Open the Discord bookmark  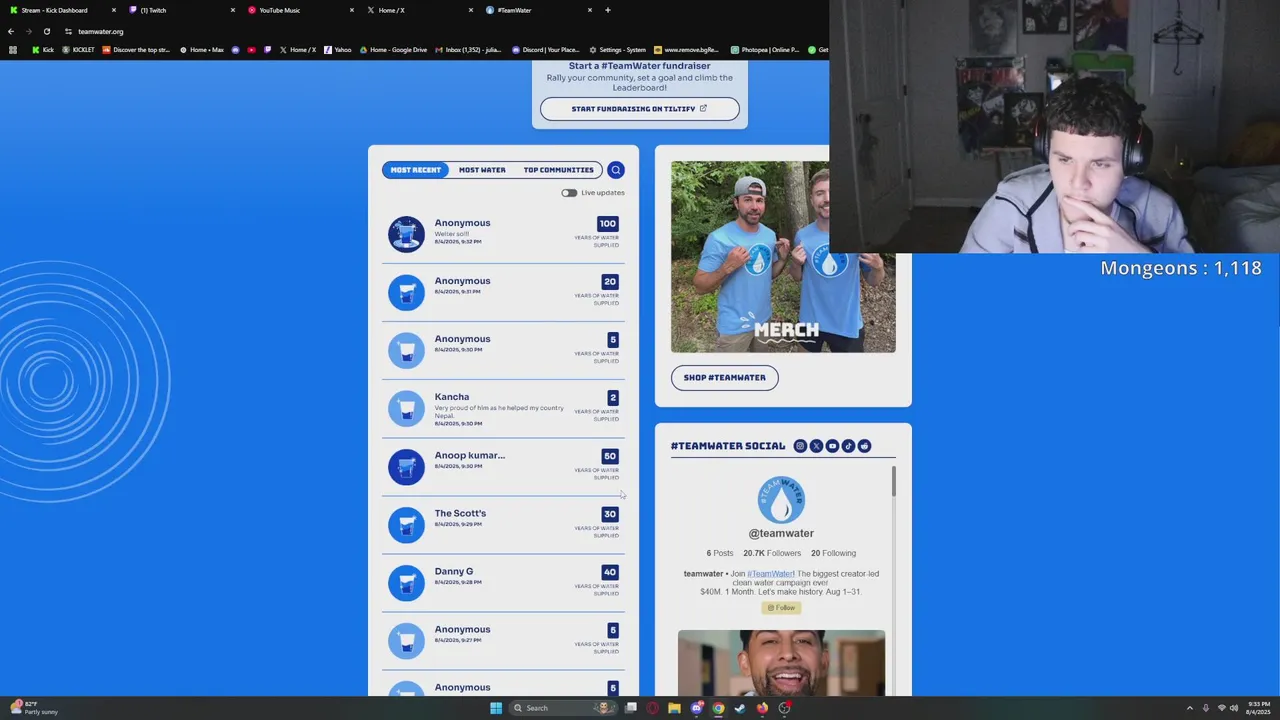click(x=545, y=50)
